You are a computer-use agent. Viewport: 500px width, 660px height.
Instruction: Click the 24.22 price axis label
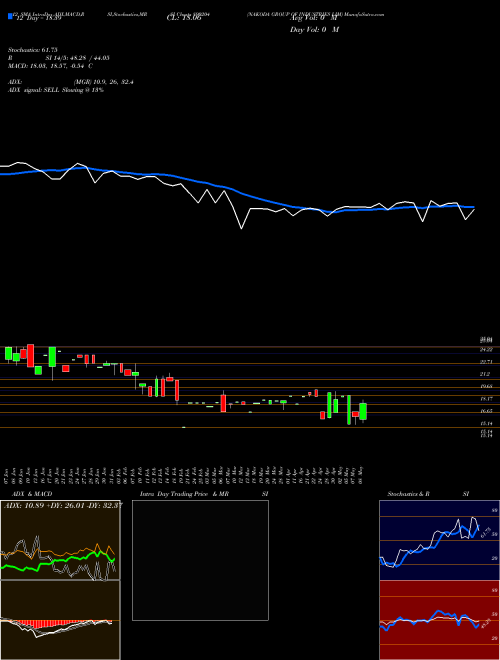pyautogui.click(x=487, y=350)
